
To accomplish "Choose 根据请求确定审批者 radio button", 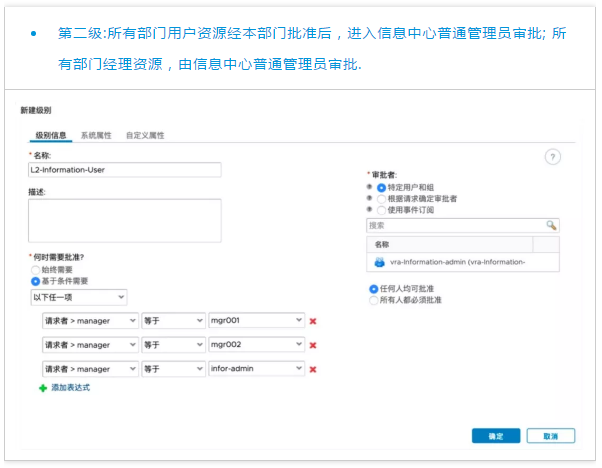I will point(381,198).
